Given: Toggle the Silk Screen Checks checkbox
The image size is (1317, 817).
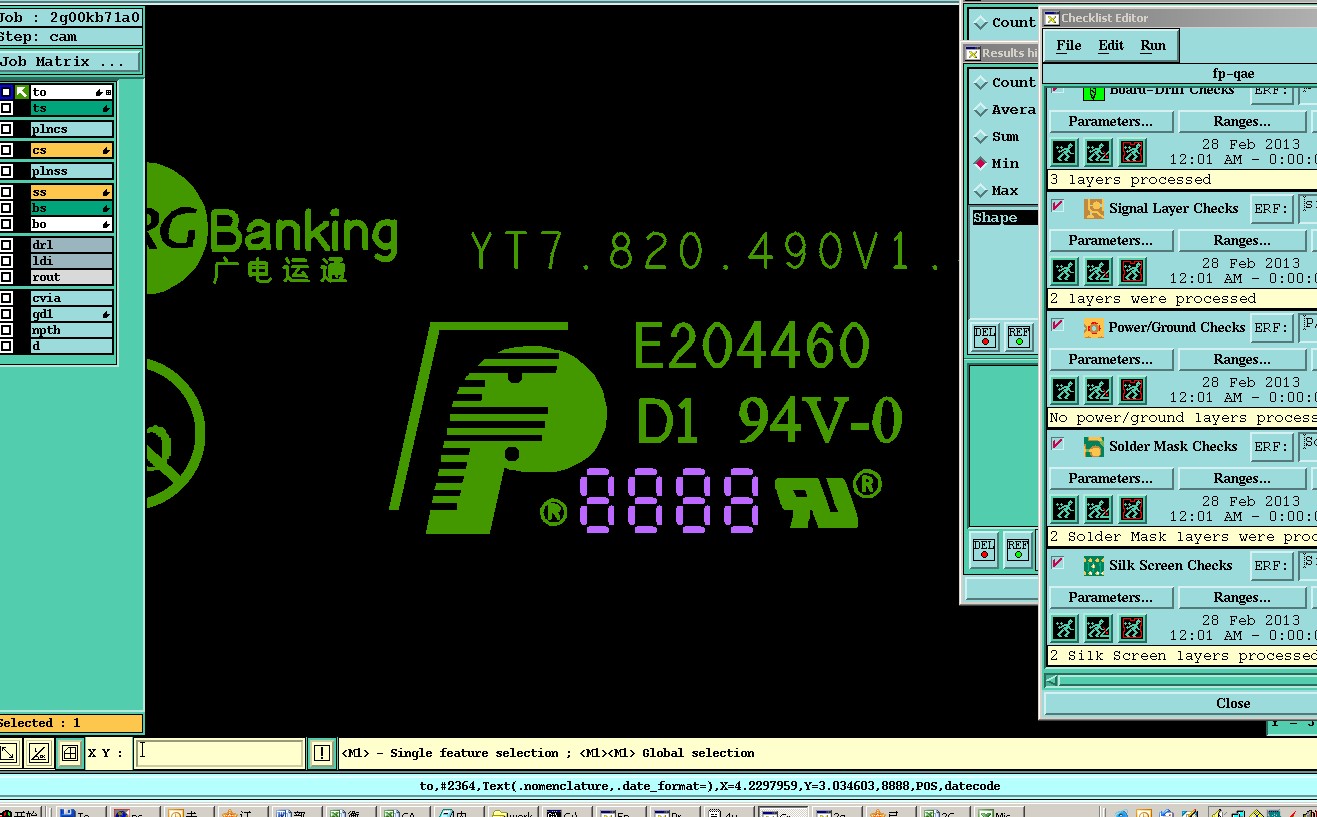Looking at the screenshot, I should point(1058,563).
